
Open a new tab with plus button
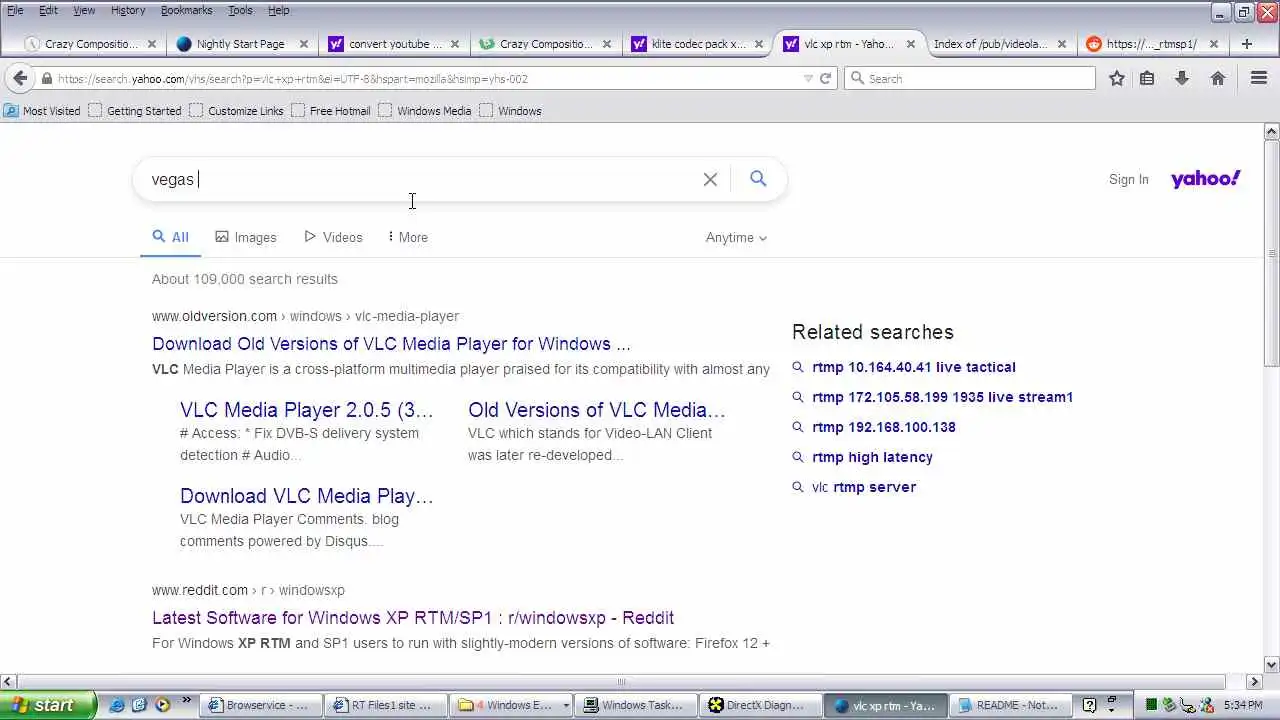(1247, 44)
